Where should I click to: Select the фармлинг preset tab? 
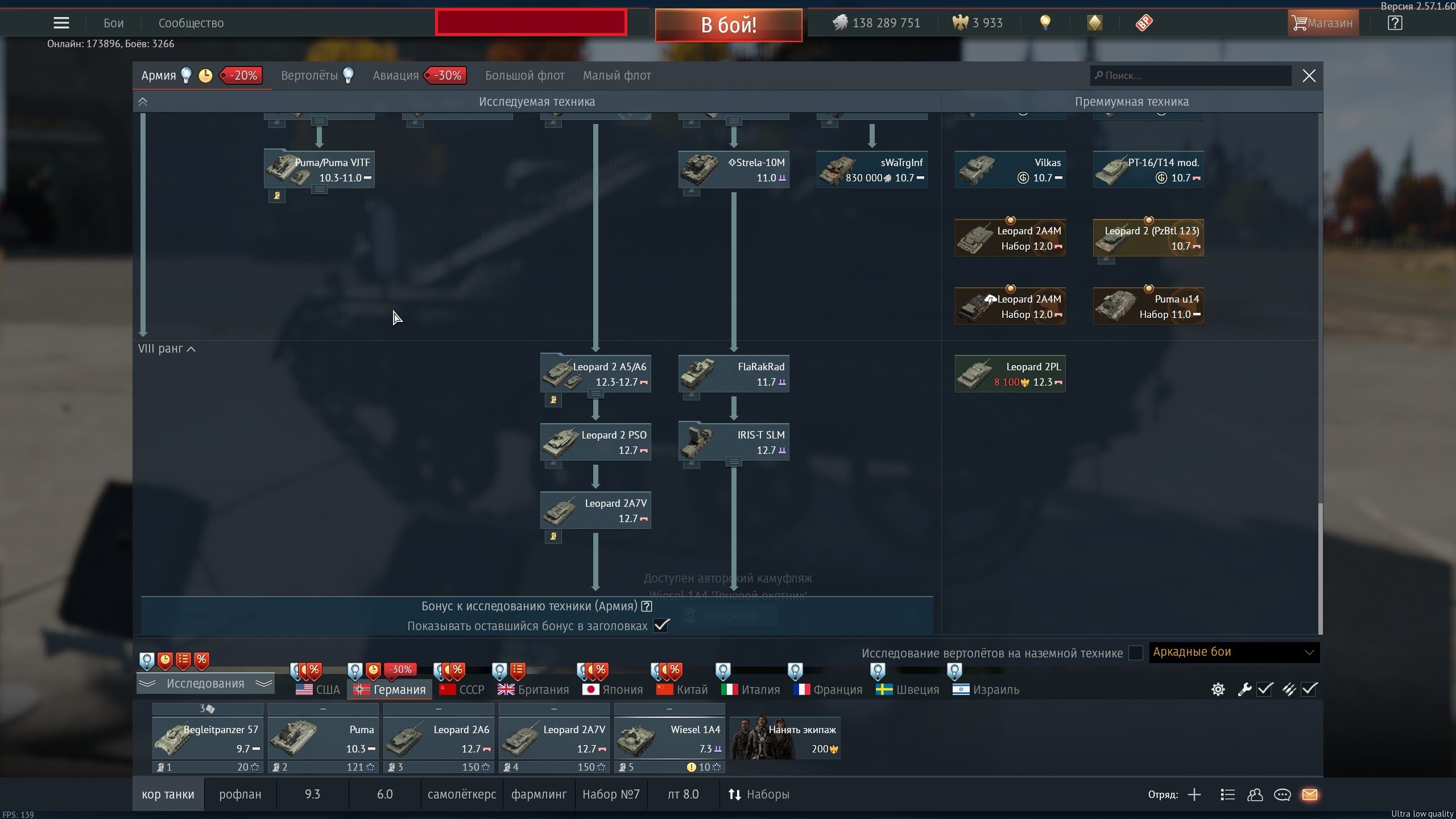(539, 795)
